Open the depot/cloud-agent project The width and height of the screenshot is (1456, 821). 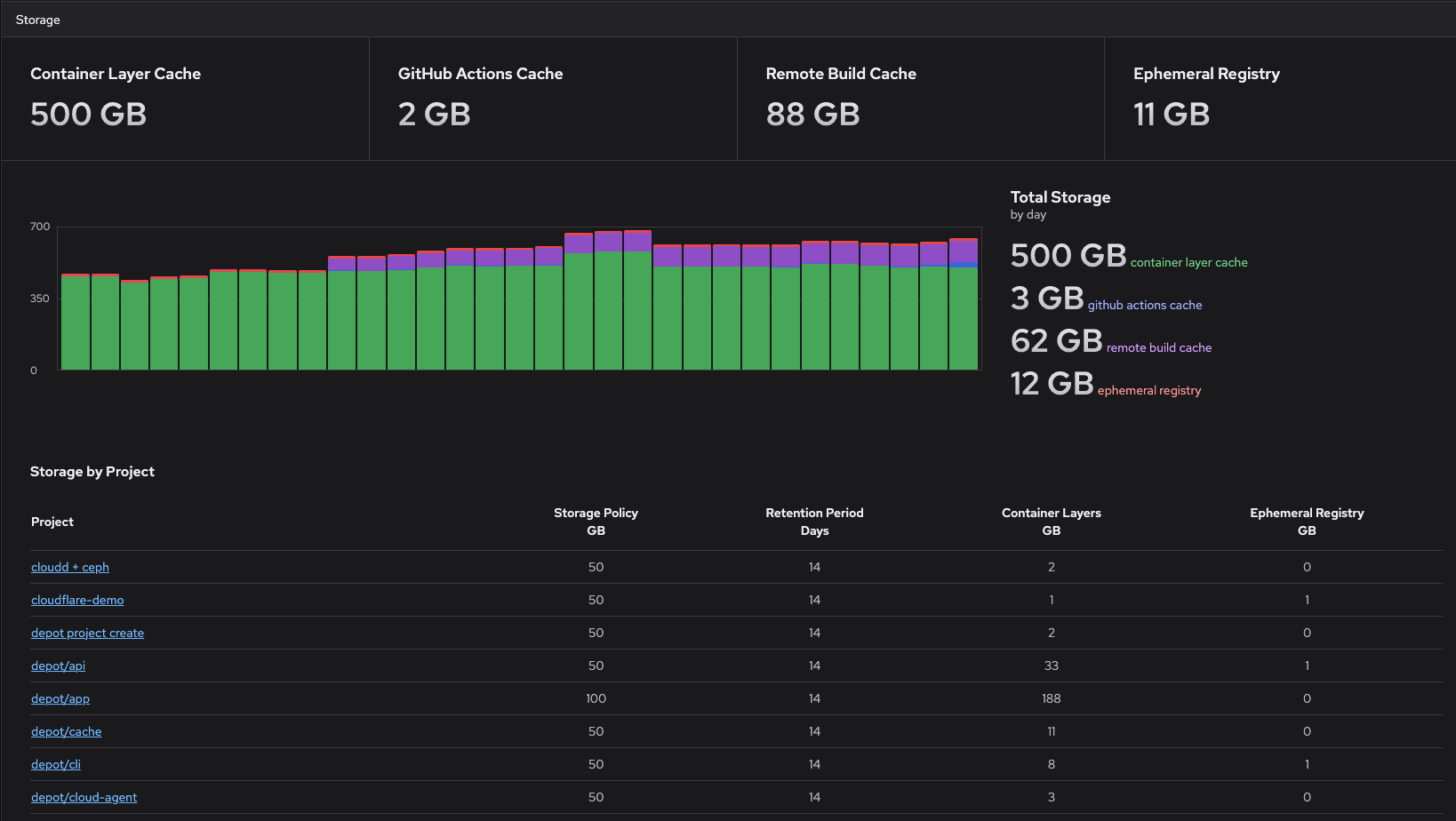84,797
